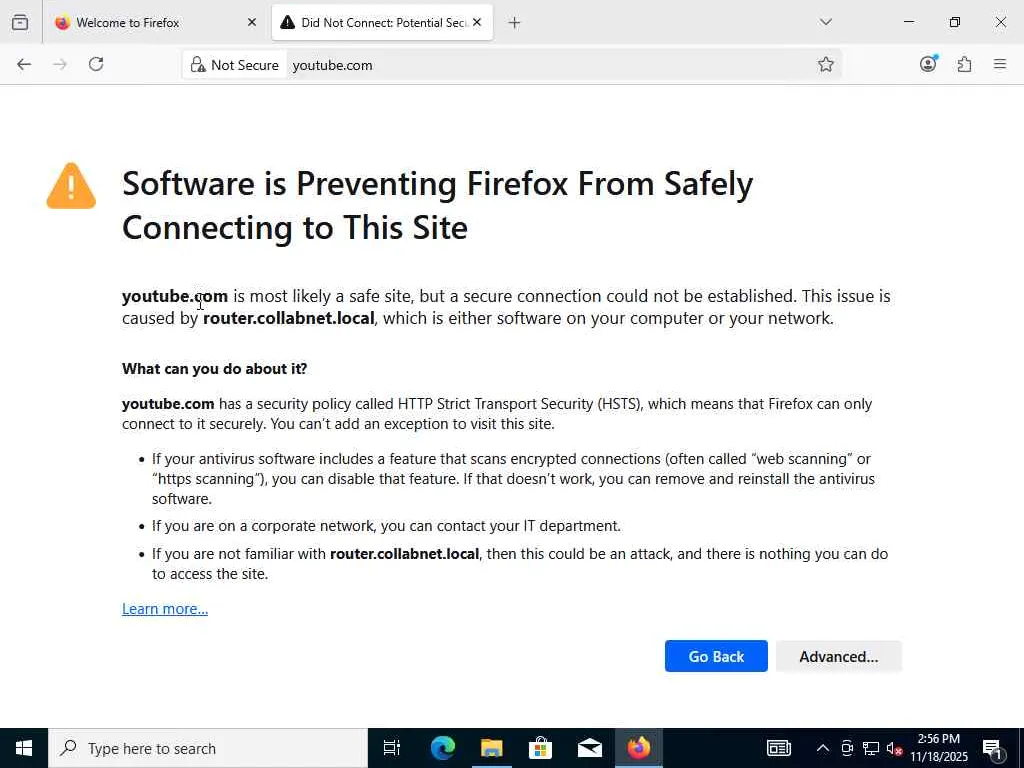The width and height of the screenshot is (1024, 768).
Task: Go back using the toolbar arrow
Action: click(24, 64)
